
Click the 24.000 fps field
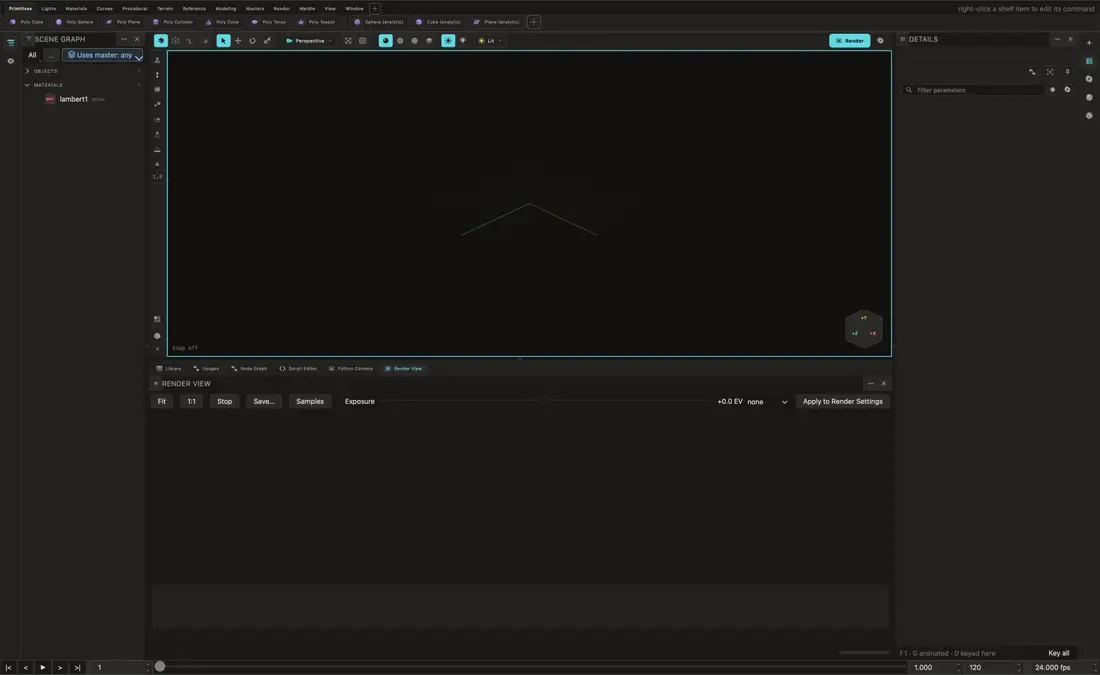click(1058, 667)
